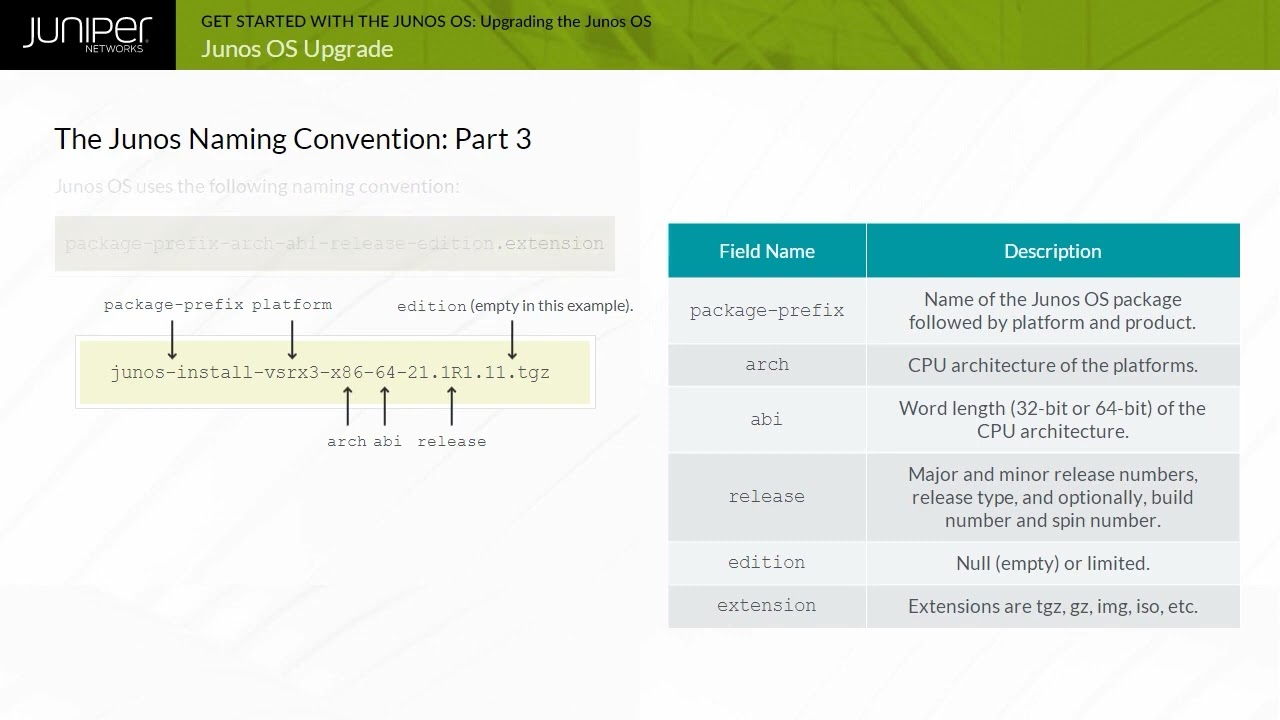This screenshot has height=720, width=1280.
Task: Select the 'Junos OS Upgrade' header title
Action: coord(297,49)
